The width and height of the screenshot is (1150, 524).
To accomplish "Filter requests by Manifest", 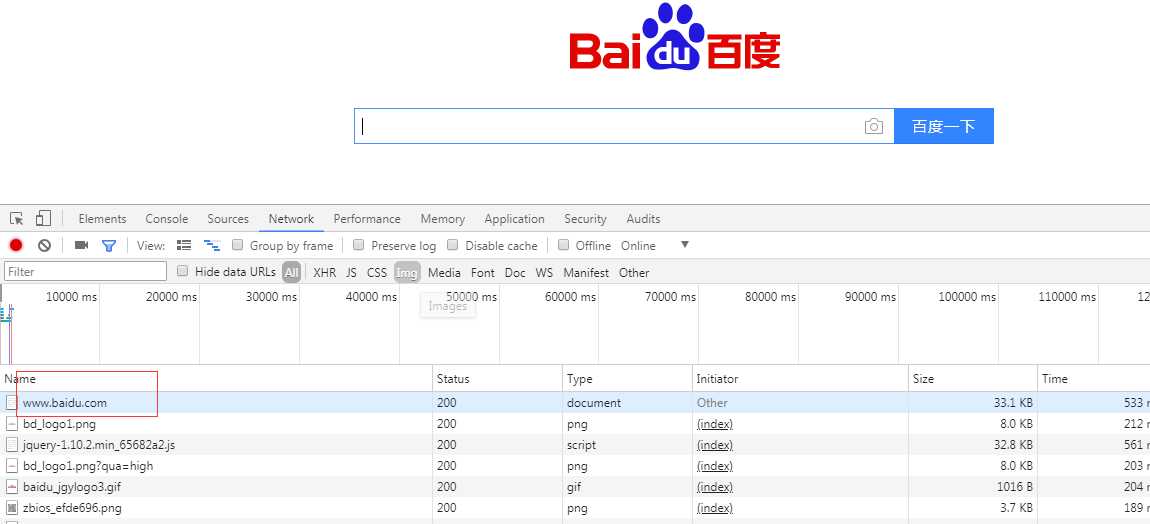I will [x=586, y=272].
